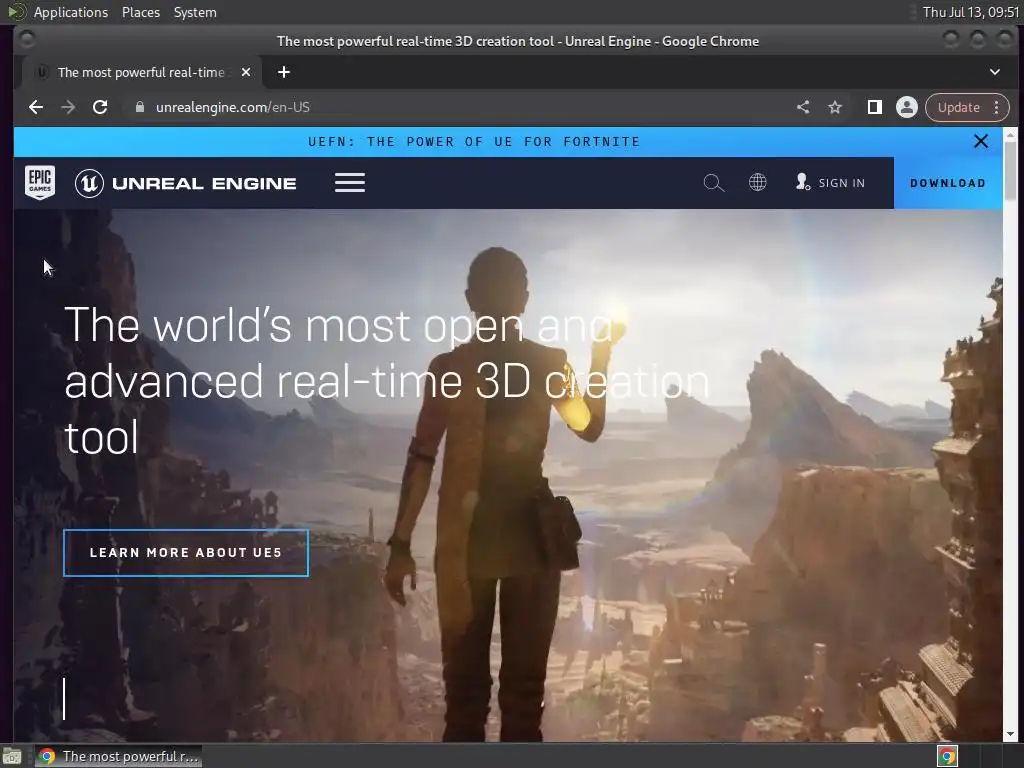Screen dimensions: 1024x768
Task: Share this page icon
Action: pyautogui.click(x=803, y=107)
